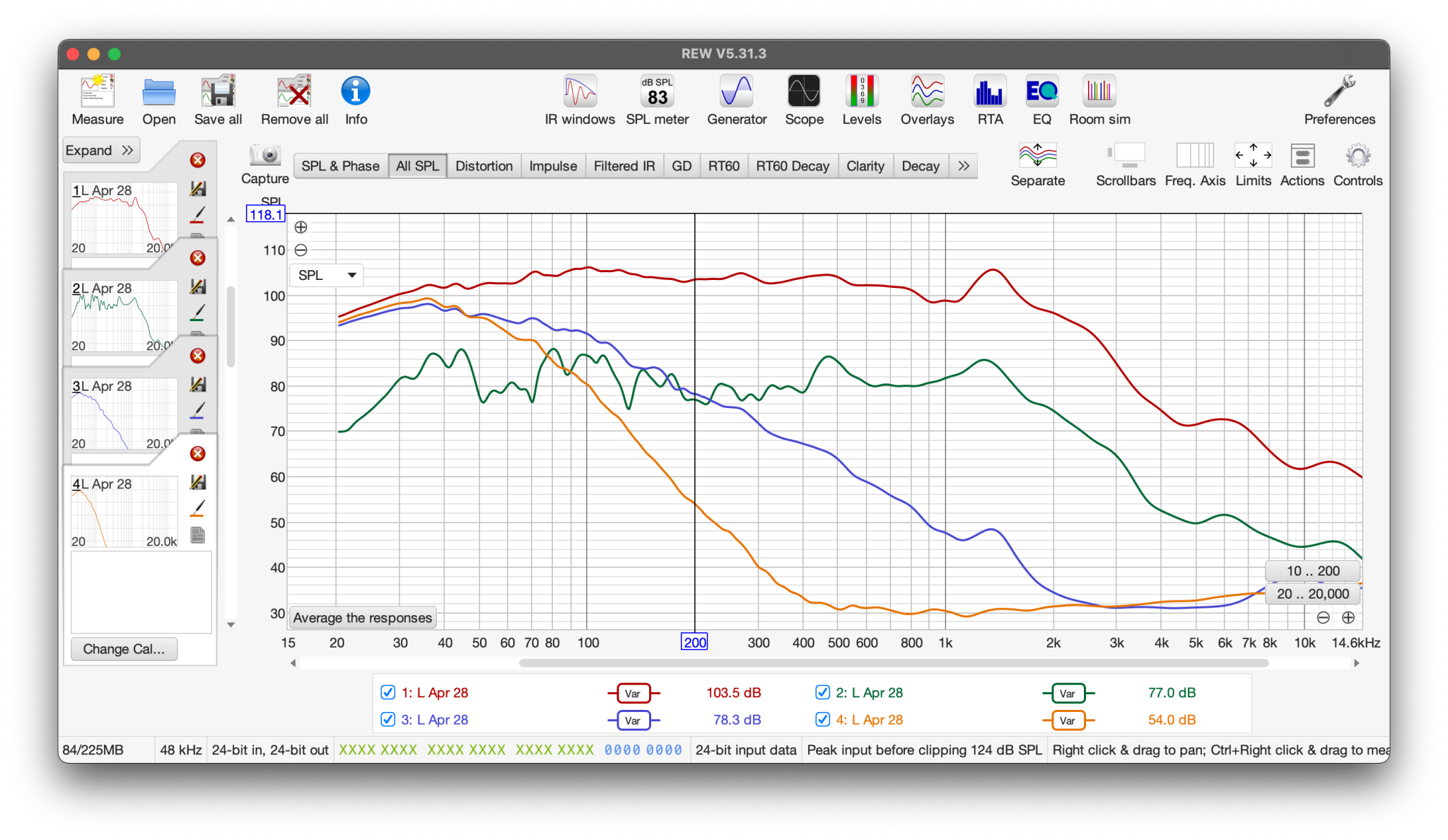
Task: Zoom in horizontal axis plus button
Action: (1348, 617)
